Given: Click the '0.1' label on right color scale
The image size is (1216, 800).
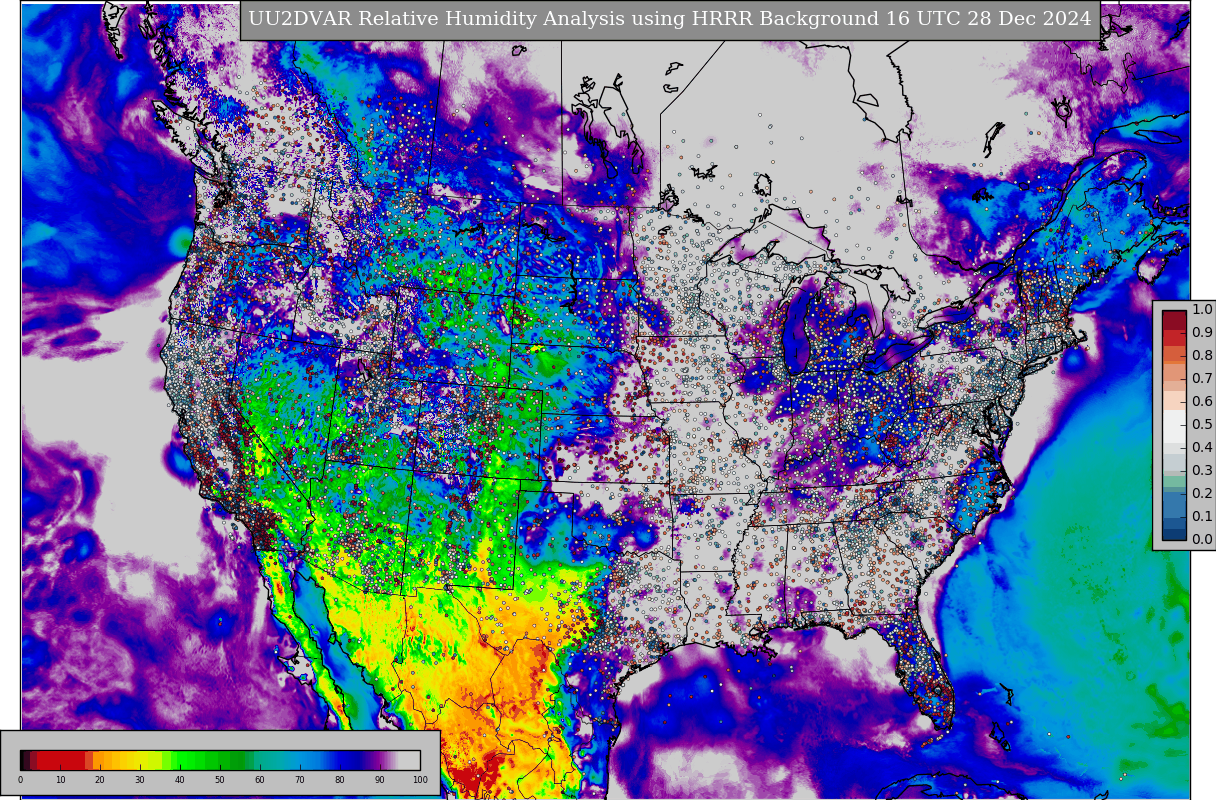Looking at the screenshot, I should pos(1202,517).
